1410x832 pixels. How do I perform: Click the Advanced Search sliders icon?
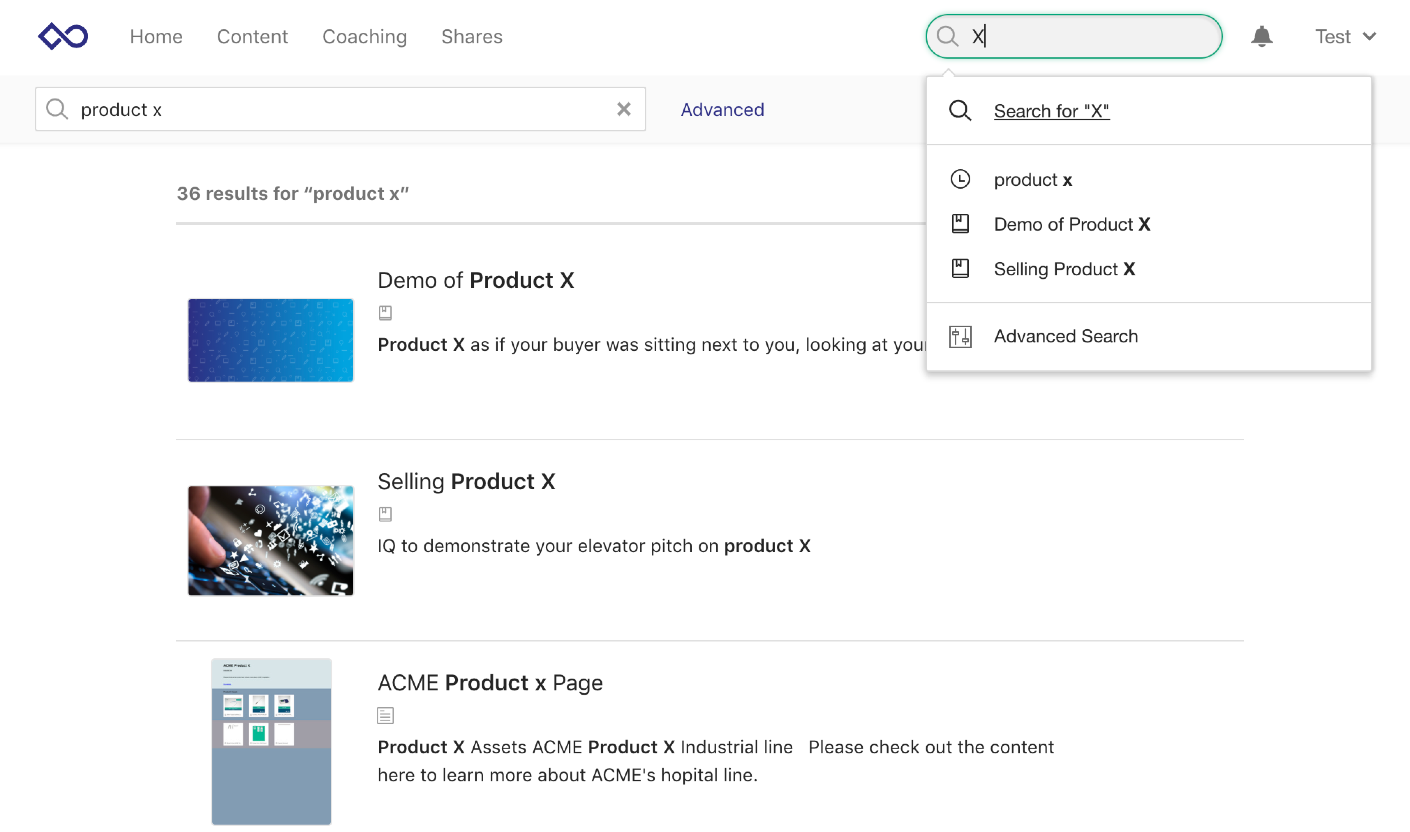(x=960, y=336)
